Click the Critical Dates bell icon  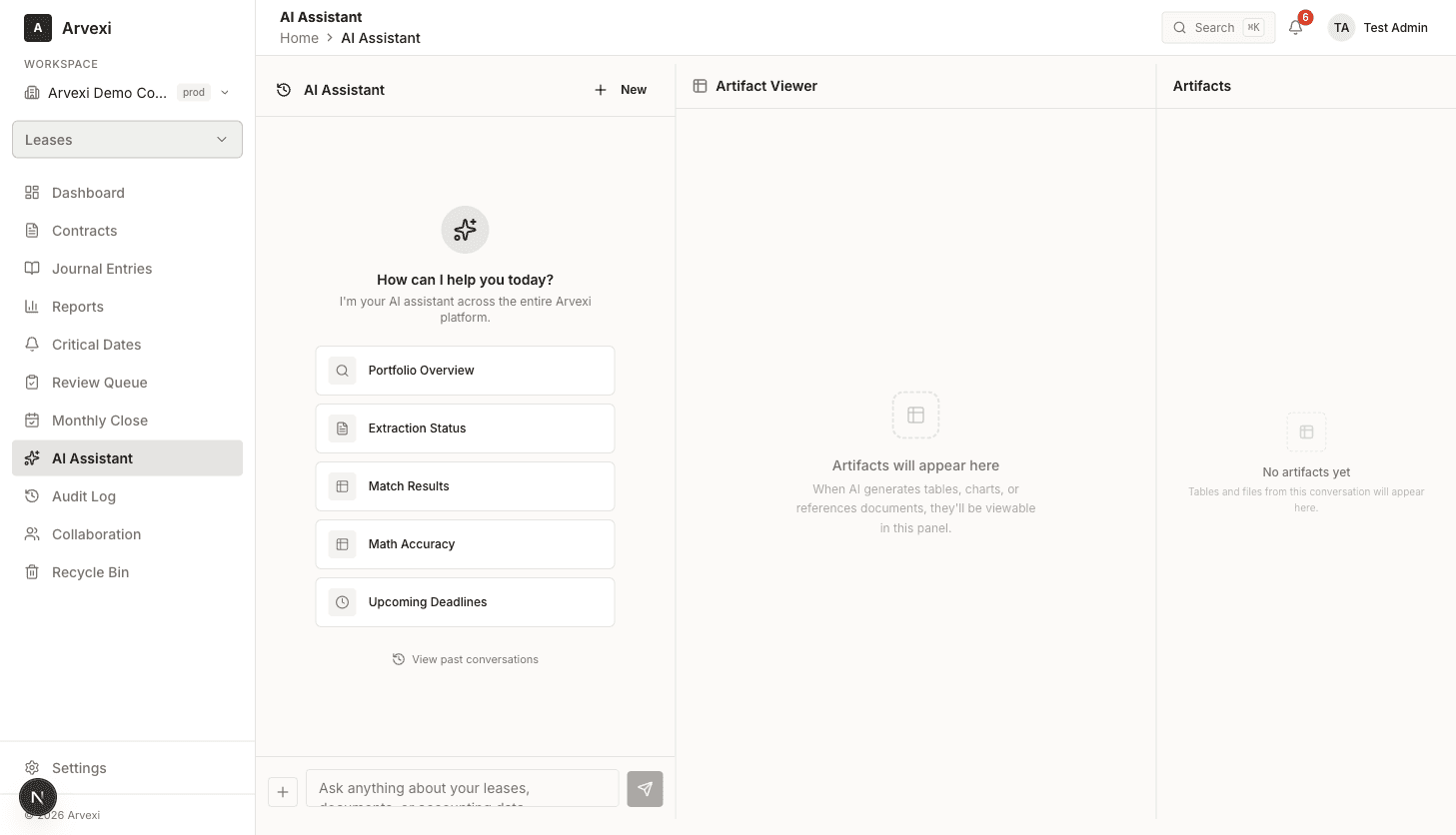(x=33, y=344)
